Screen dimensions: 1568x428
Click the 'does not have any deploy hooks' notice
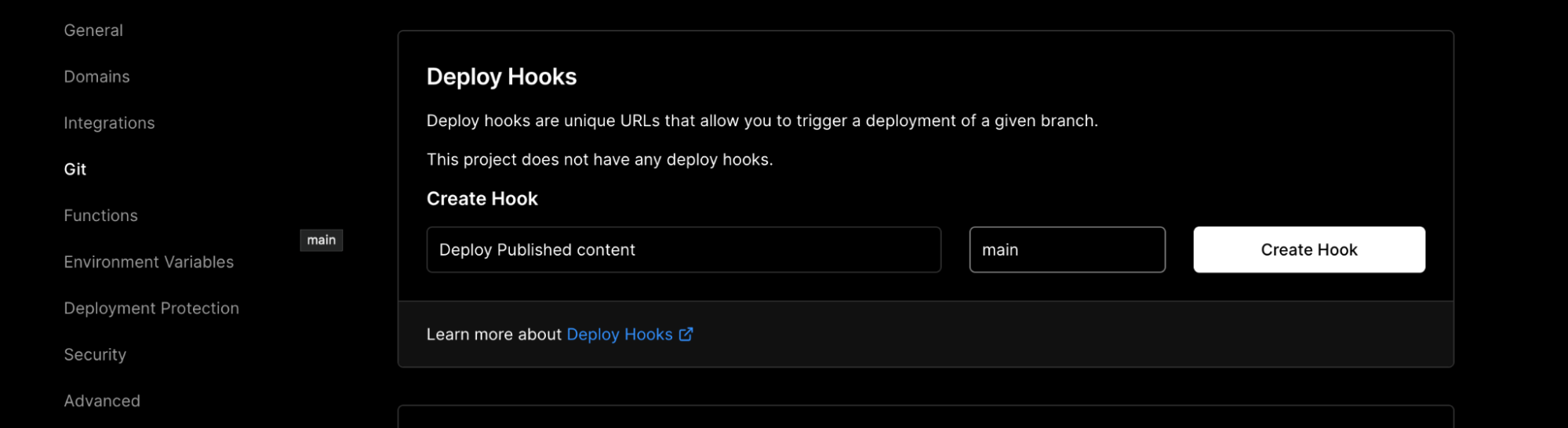coord(599,160)
